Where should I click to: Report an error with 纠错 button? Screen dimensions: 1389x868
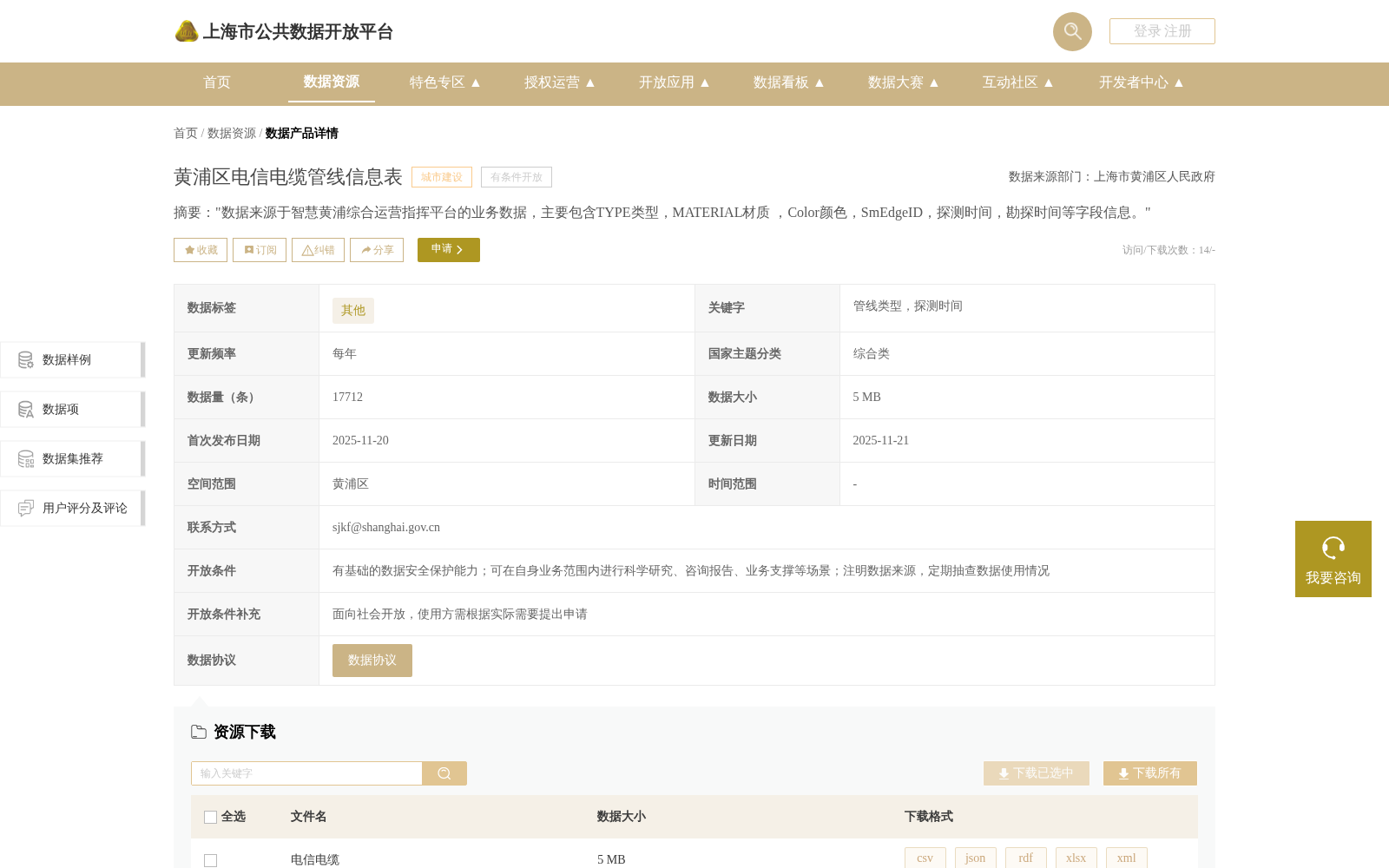(x=318, y=250)
